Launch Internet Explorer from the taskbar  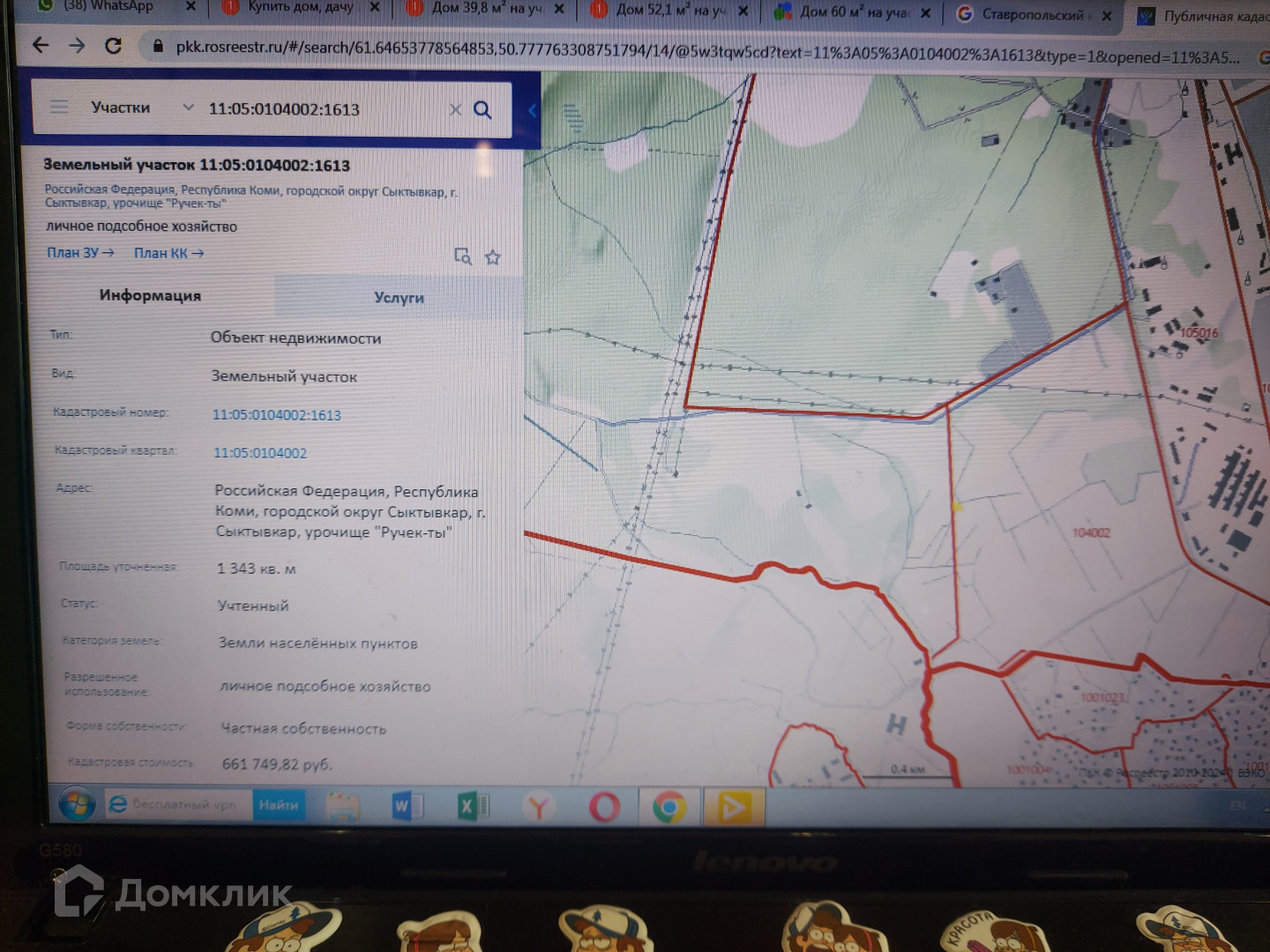point(116,804)
